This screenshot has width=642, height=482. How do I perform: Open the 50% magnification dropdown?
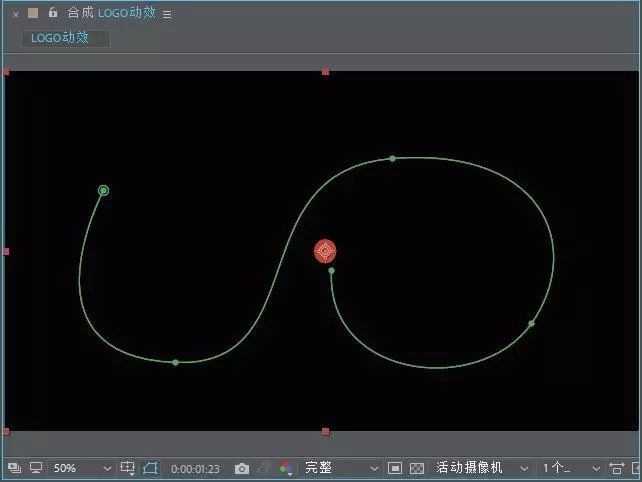coord(82,468)
